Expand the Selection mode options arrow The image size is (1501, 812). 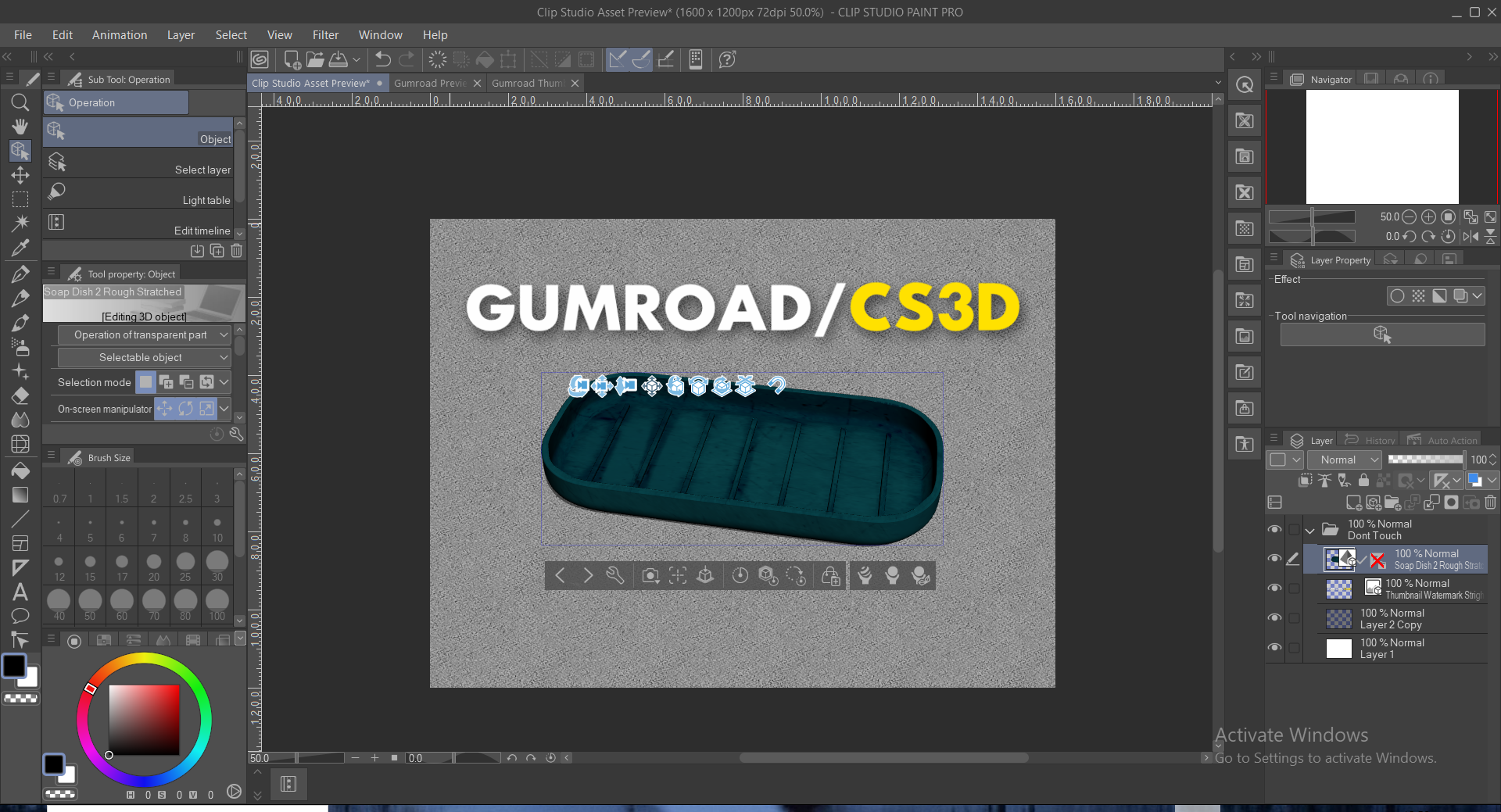pos(224,382)
